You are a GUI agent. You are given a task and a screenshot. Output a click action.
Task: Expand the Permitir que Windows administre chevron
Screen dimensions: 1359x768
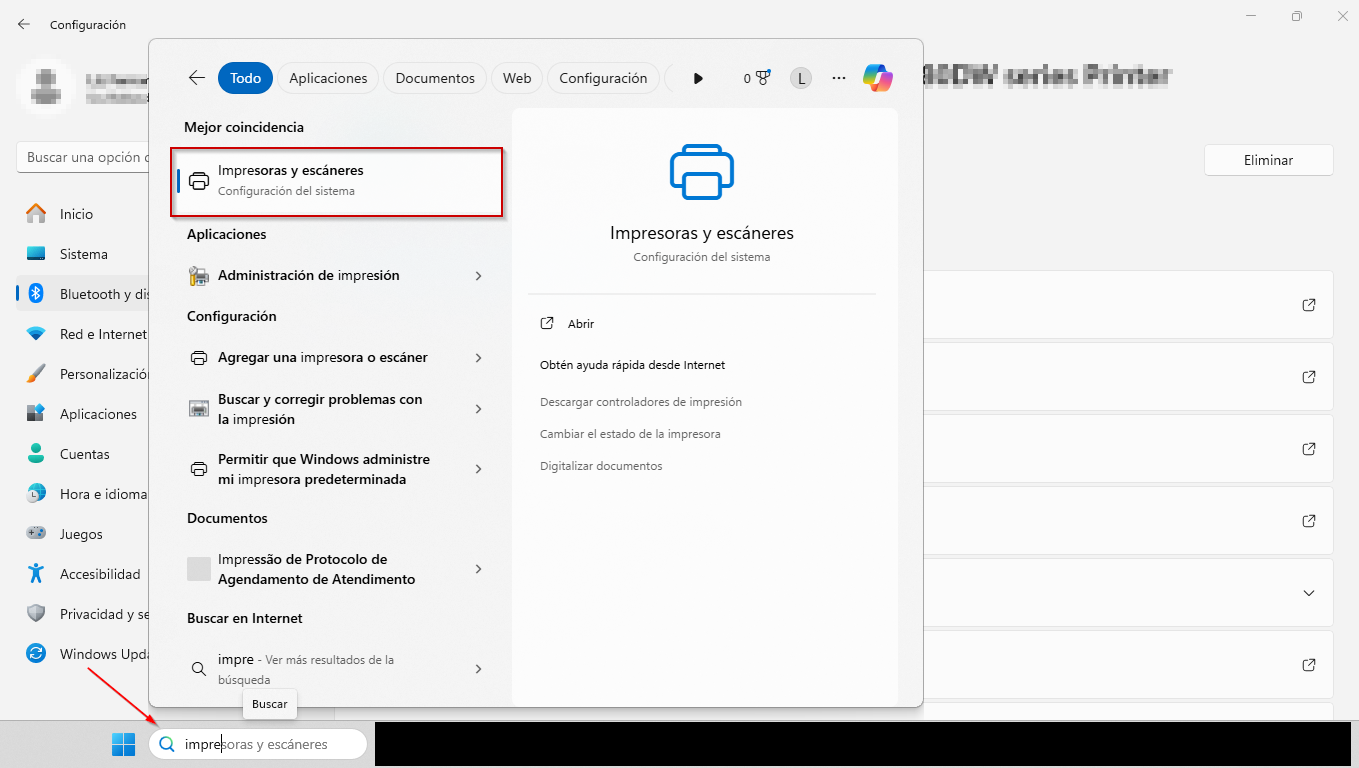pyautogui.click(x=479, y=469)
